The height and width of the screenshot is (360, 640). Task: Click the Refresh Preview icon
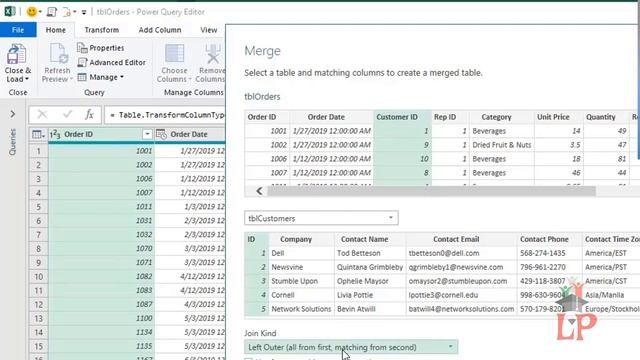pyautogui.click(x=58, y=54)
